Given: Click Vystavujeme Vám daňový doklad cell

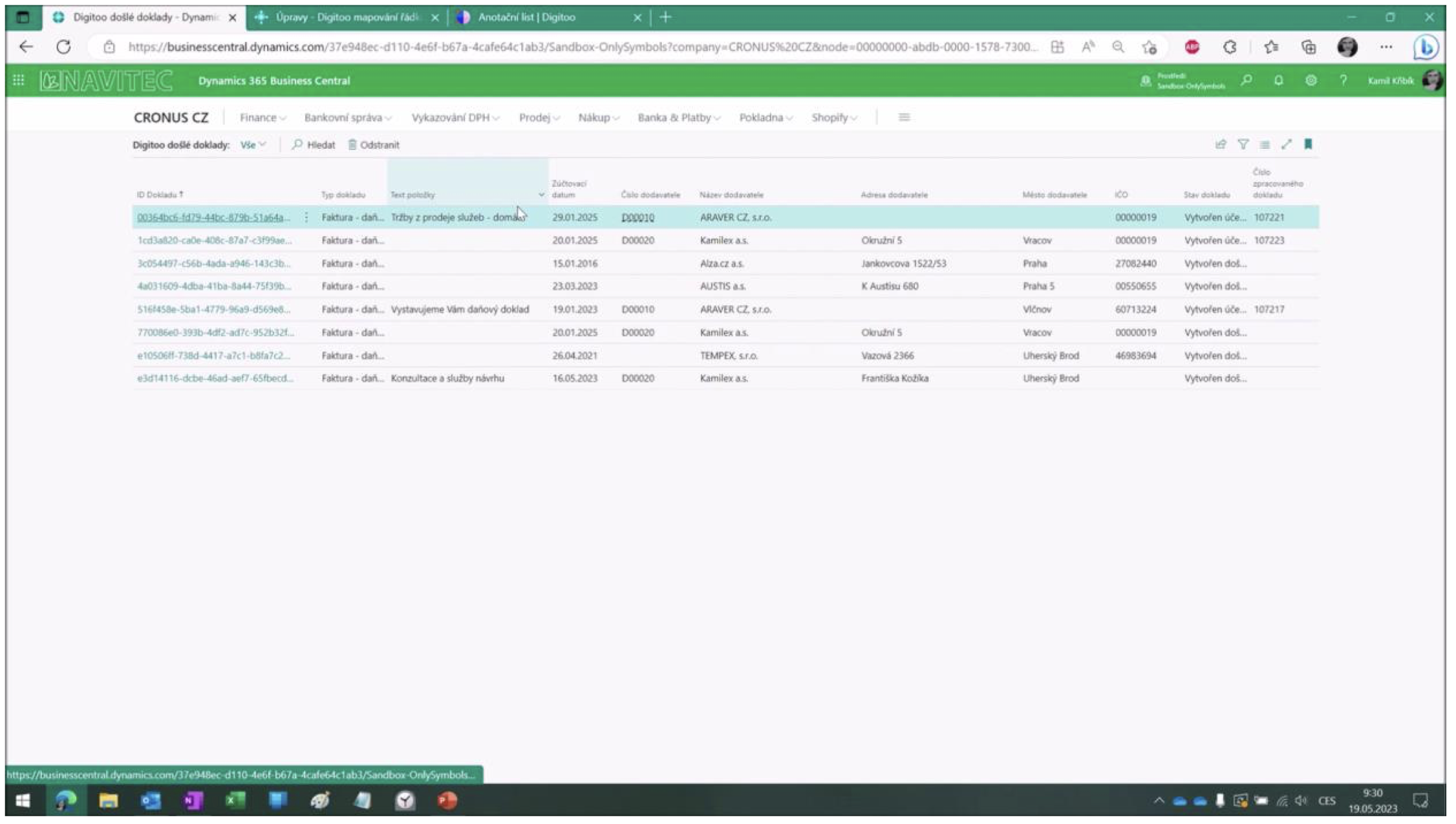Looking at the screenshot, I should point(460,309).
